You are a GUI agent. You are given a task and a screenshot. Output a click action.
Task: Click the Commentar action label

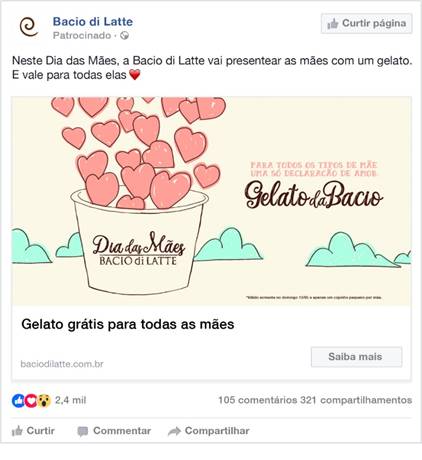click(x=122, y=431)
